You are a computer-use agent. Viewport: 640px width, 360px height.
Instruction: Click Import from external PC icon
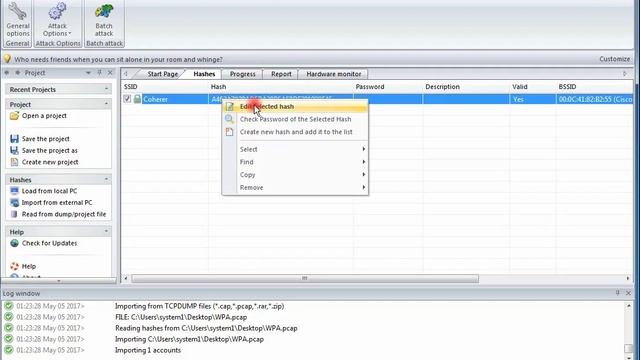(x=14, y=202)
